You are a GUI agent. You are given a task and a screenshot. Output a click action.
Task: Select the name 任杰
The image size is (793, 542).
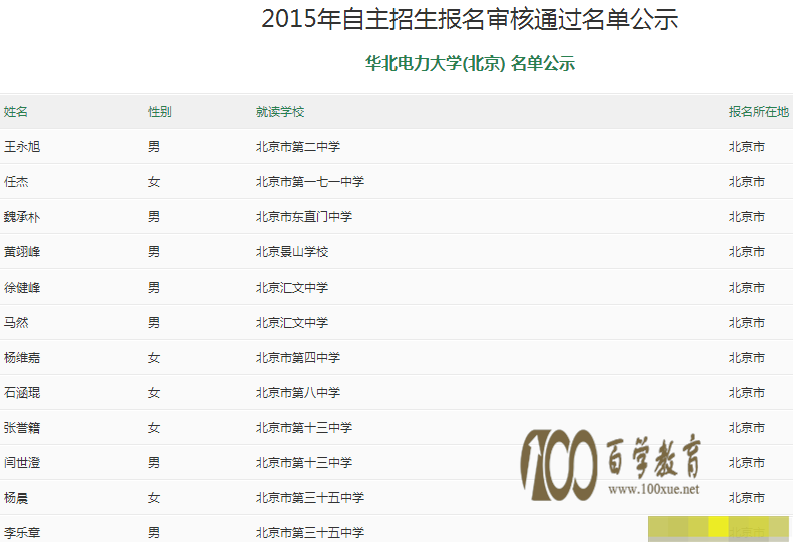coord(16,182)
